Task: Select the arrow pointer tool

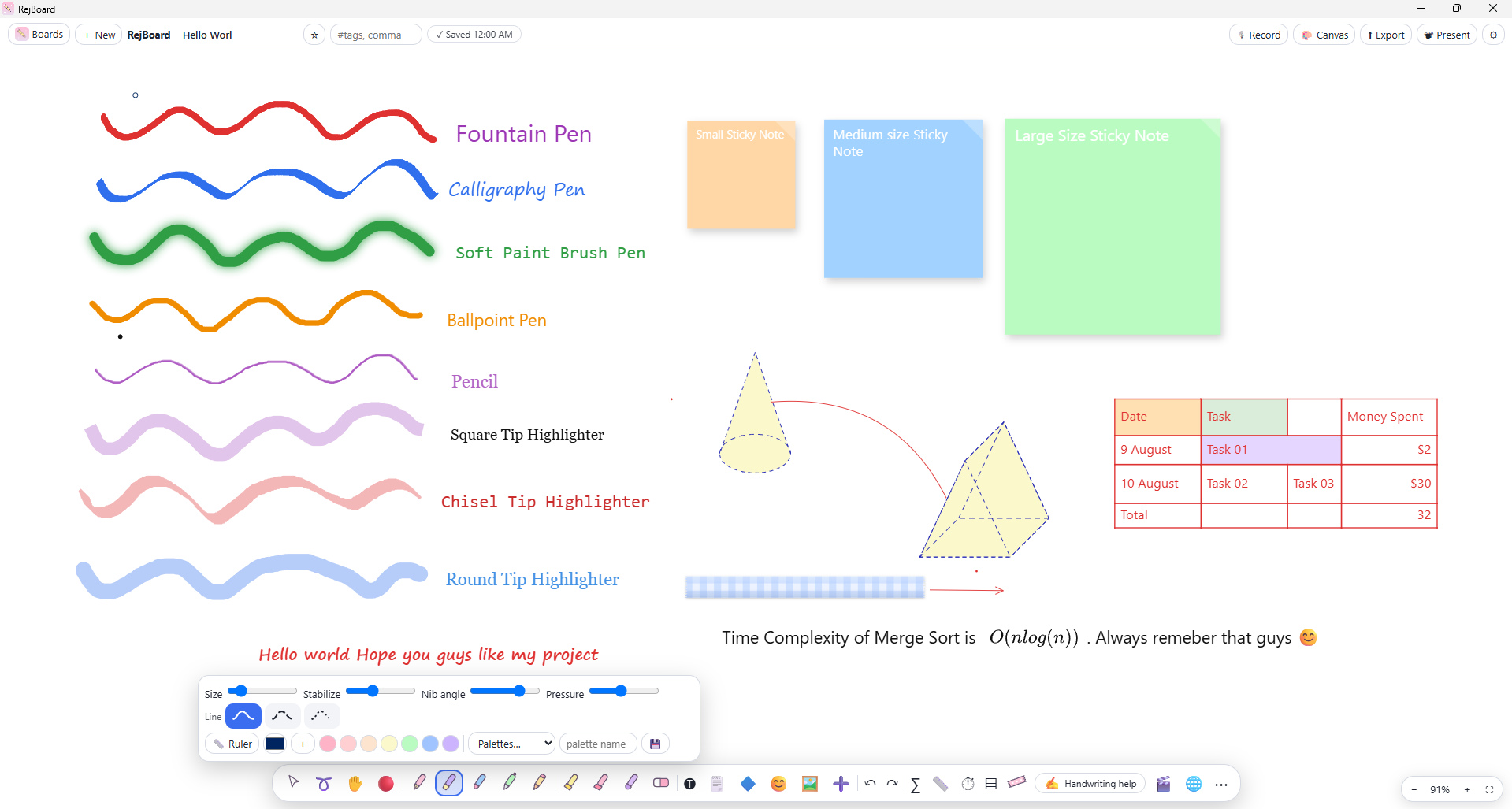Action: click(x=294, y=783)
